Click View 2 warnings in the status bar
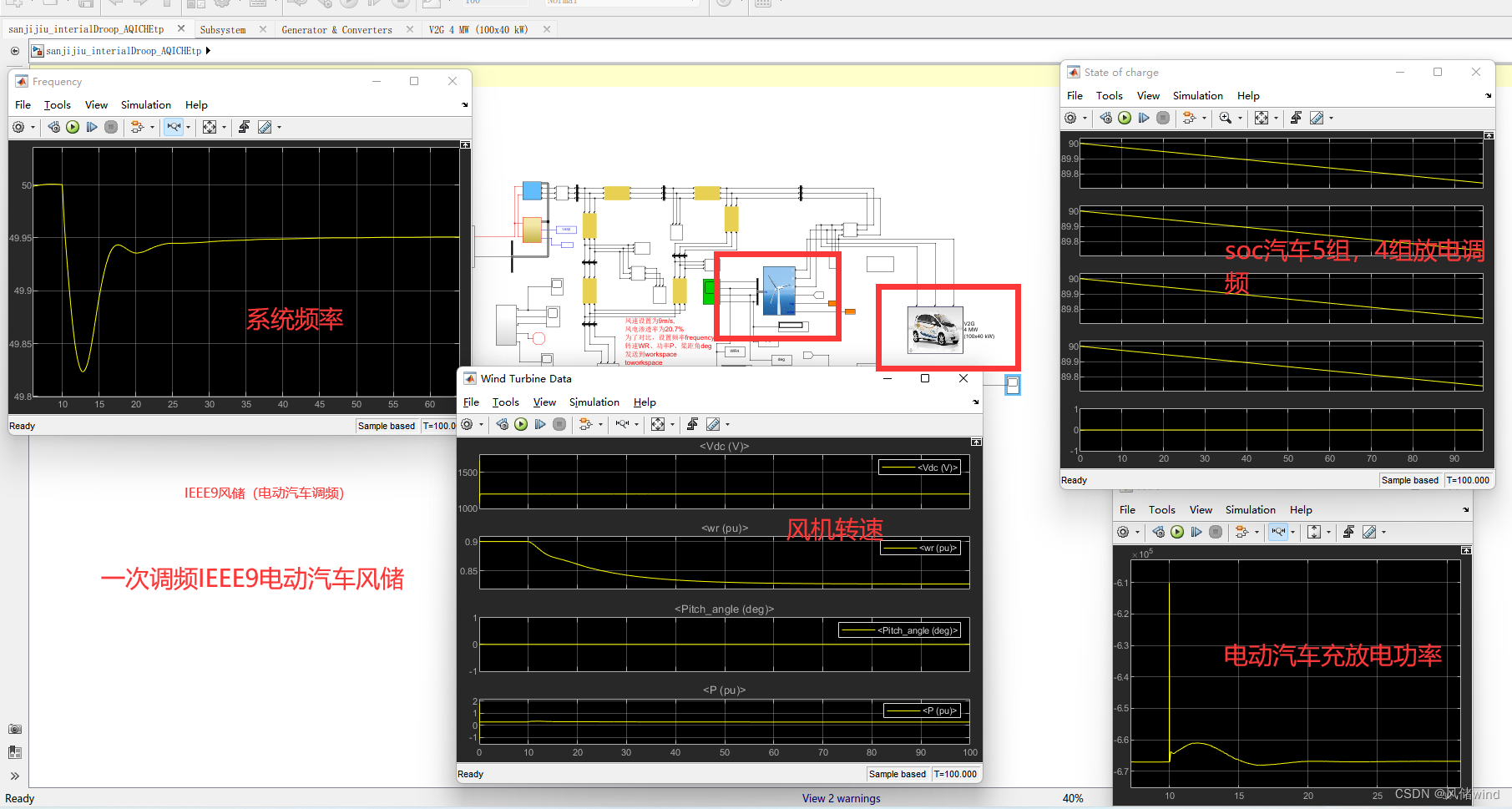This screenshot has height=809, width=1512. point(841,798)
